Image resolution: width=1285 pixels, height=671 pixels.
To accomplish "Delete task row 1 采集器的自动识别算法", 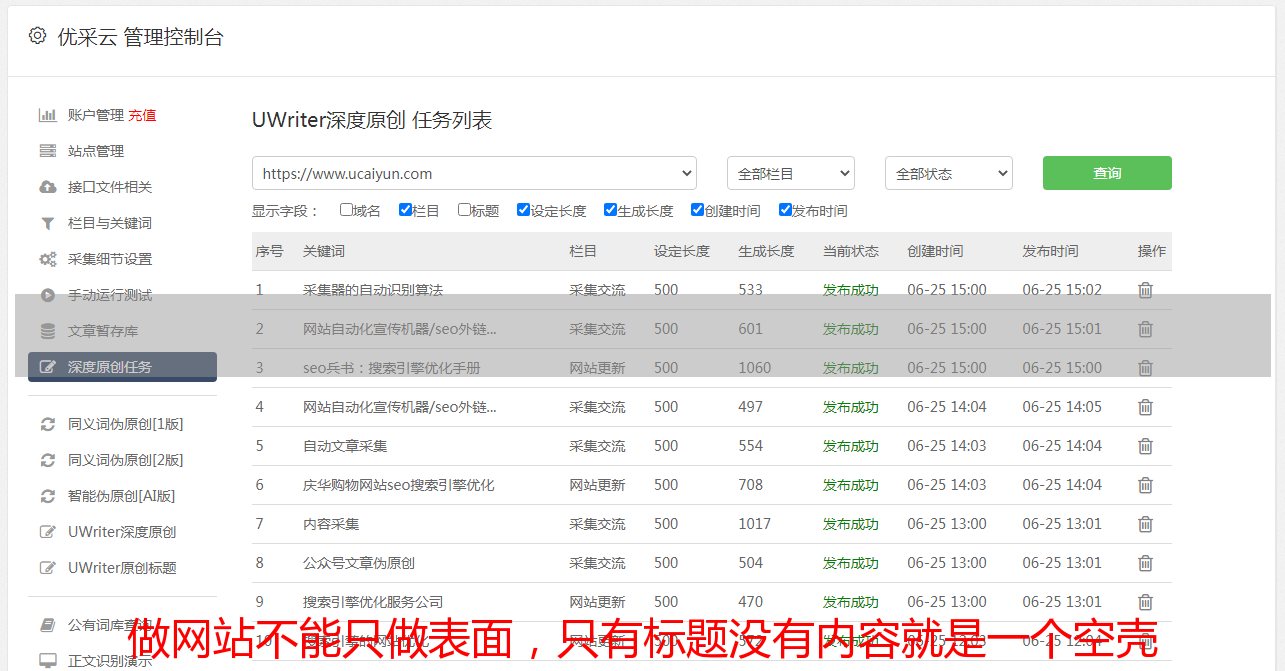I will pos(1145,290).
